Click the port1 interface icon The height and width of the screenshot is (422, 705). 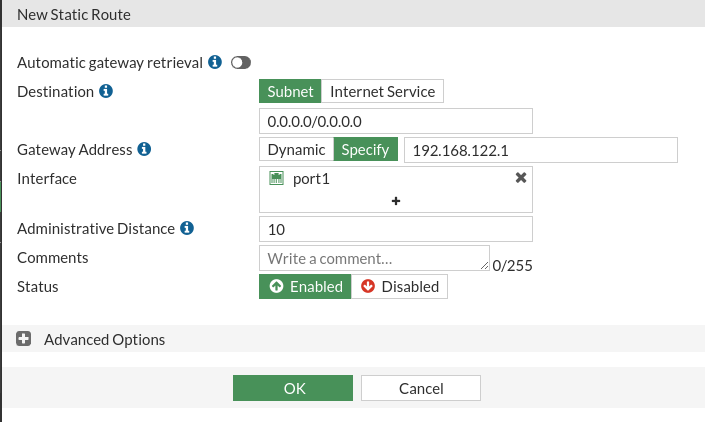point(276,178)
